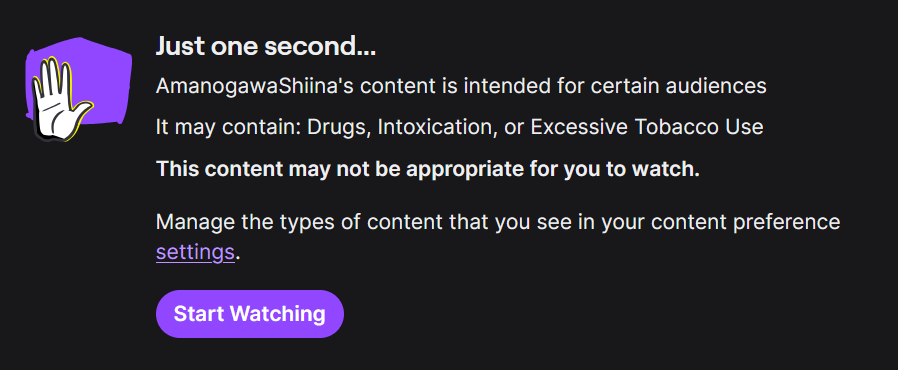Click the empty dark area beside Start Watching
898x370 pixels.
tap(573, 314)
